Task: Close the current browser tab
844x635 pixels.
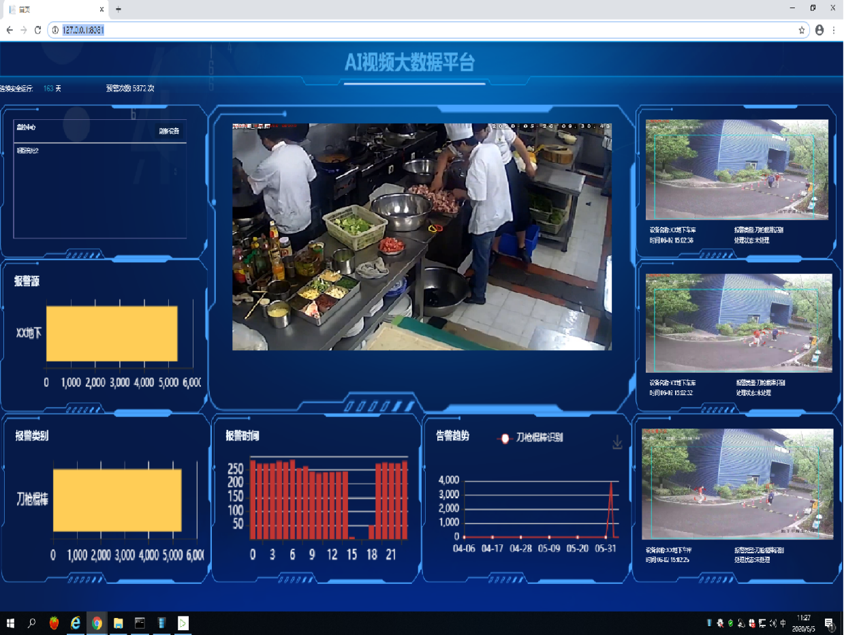Action: pyautogui.click(x=101, y=9)
